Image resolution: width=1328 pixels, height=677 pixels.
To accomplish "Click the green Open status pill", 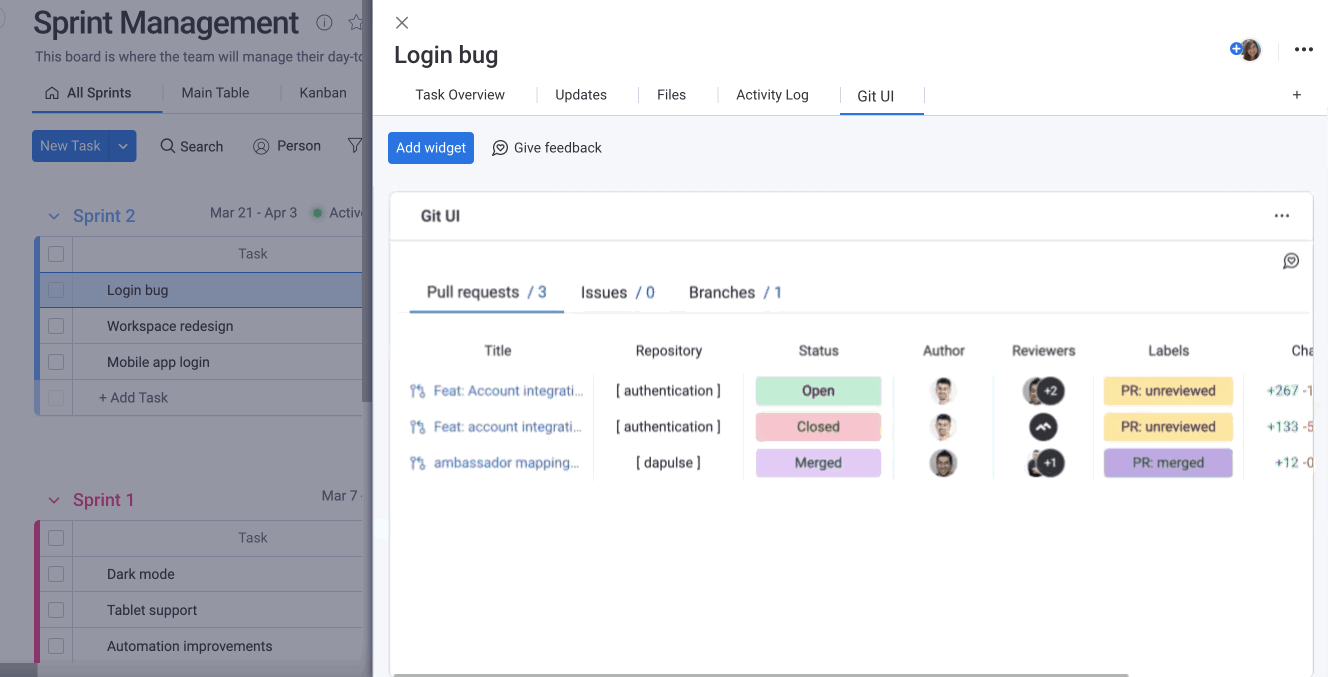I will point(818,390).
